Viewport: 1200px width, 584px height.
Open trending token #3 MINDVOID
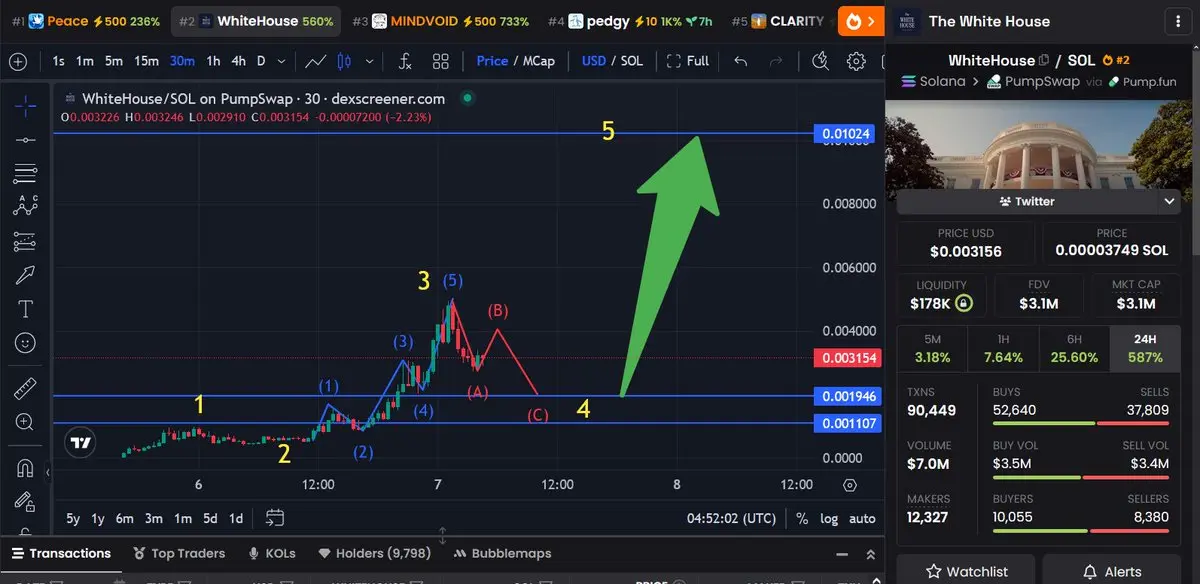point(441,21)
